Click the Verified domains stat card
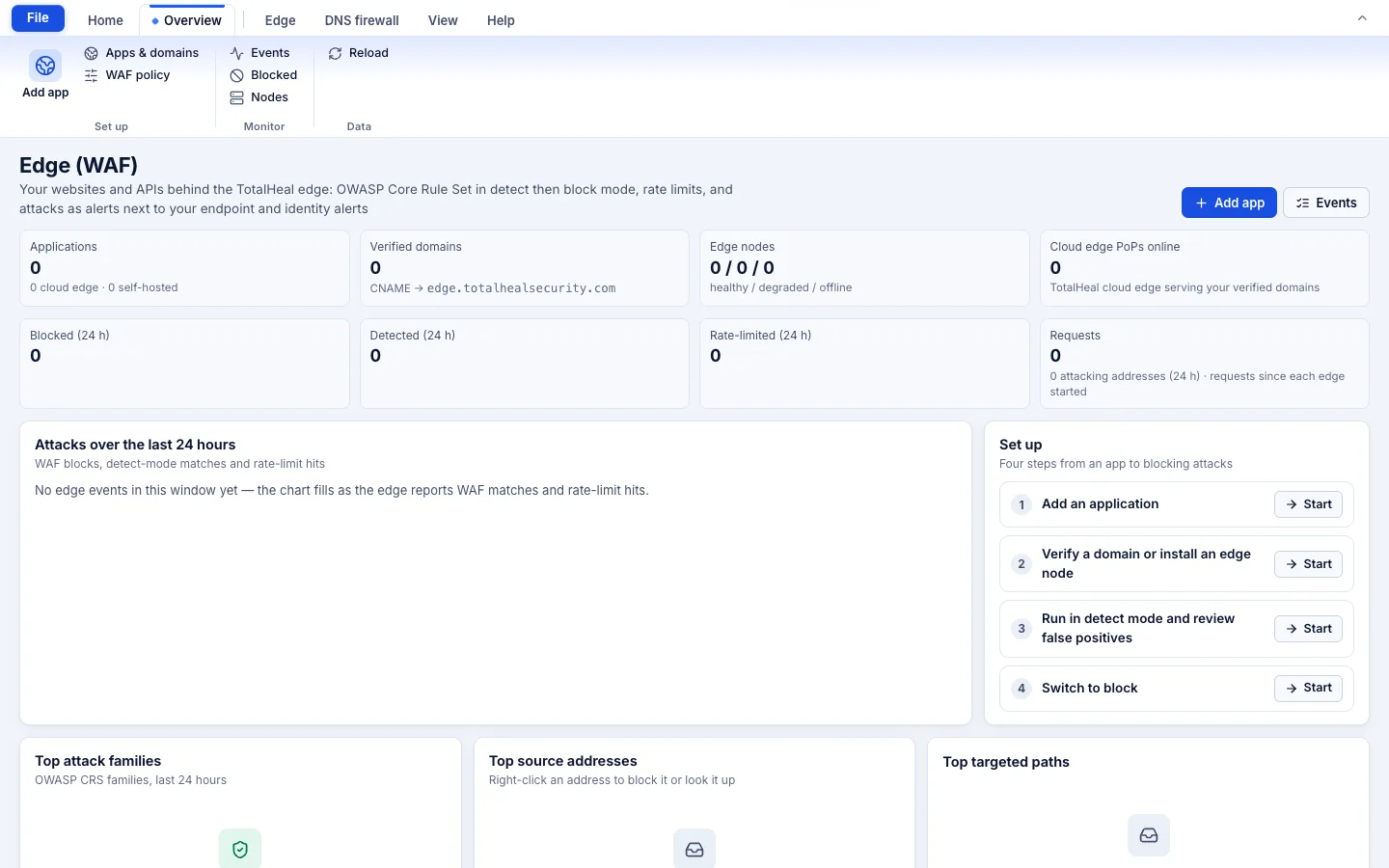Viewport: 1389px width, 868px height. [x=525, y=268]
